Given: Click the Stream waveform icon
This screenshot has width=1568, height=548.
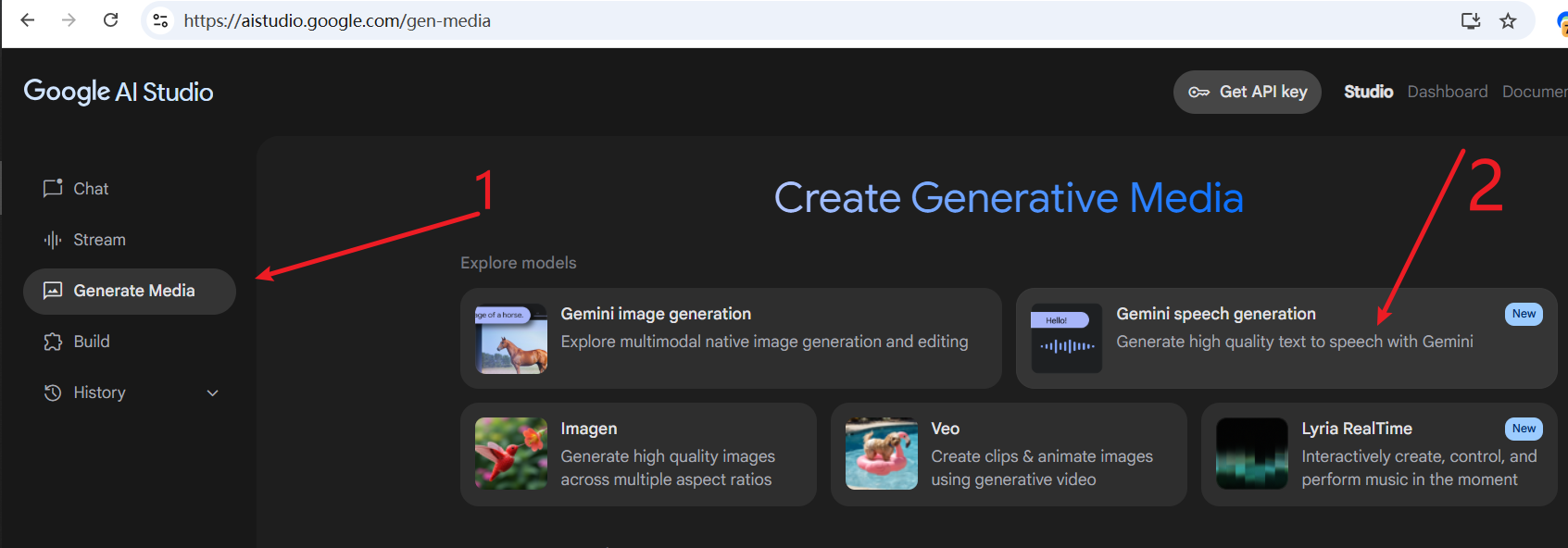Looking at the screenshot, I should click(x=53, y=240).
